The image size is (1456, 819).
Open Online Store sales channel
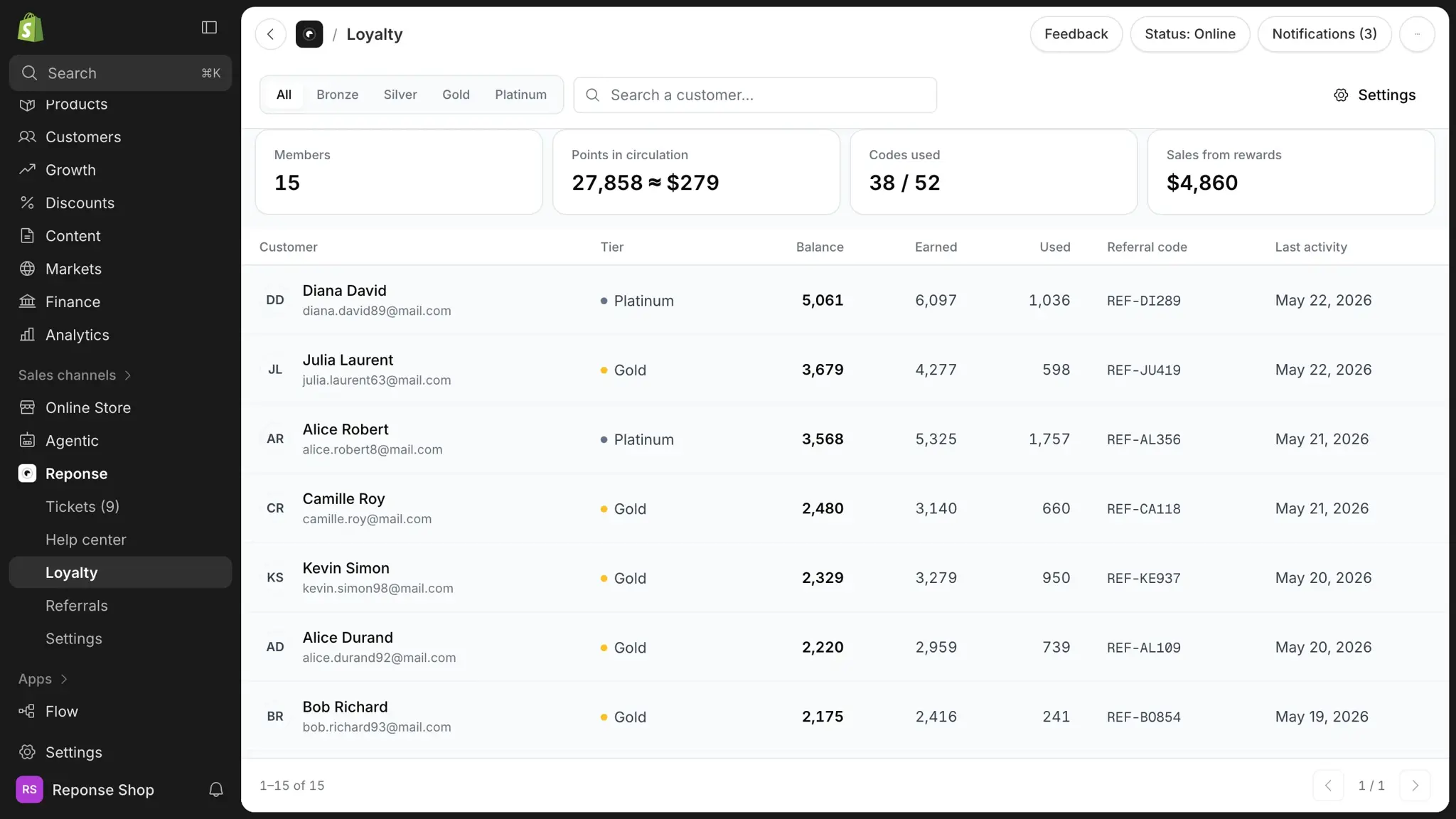(x=120, y=408)
